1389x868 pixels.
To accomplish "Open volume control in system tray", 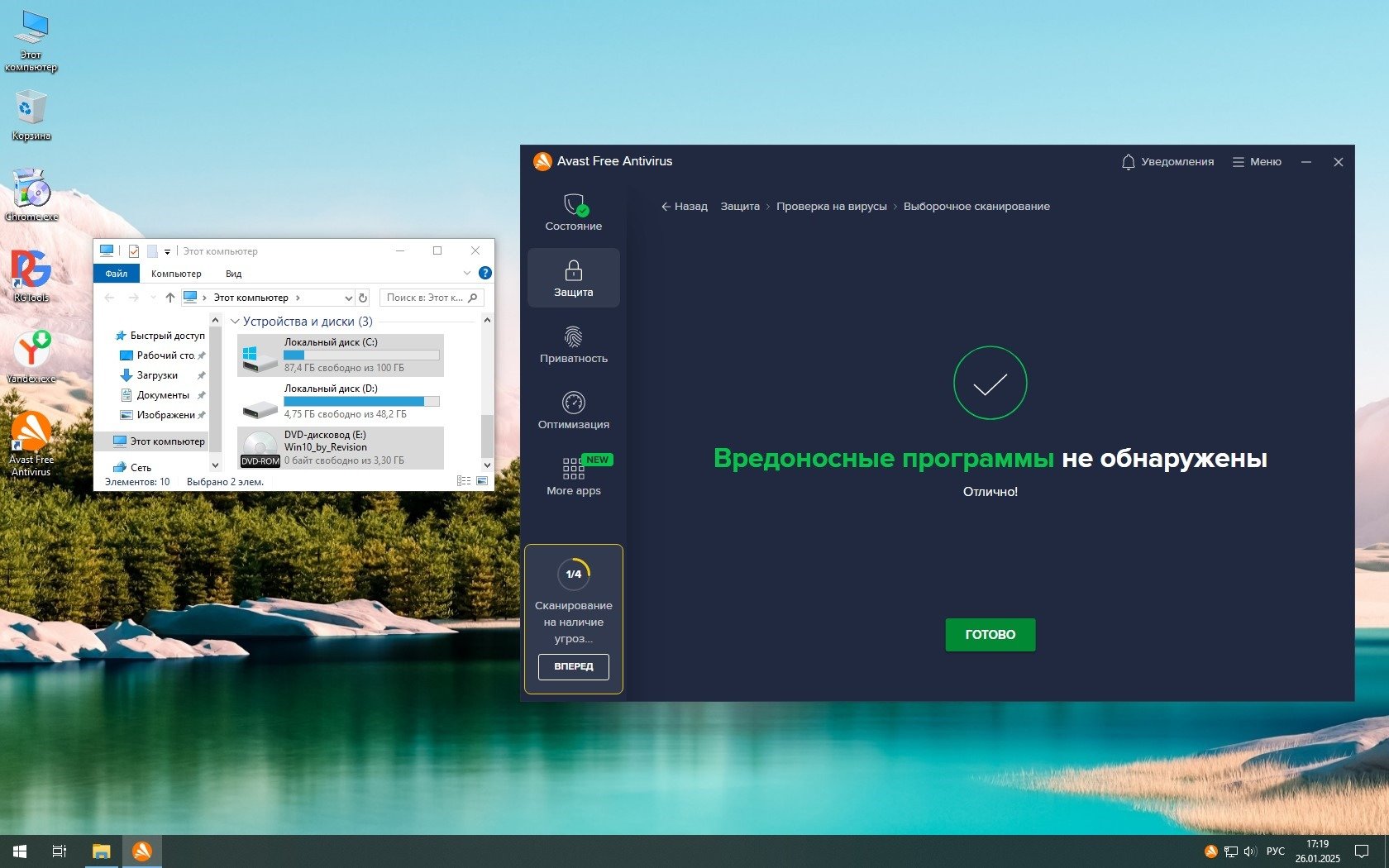I will (1250, 851).
